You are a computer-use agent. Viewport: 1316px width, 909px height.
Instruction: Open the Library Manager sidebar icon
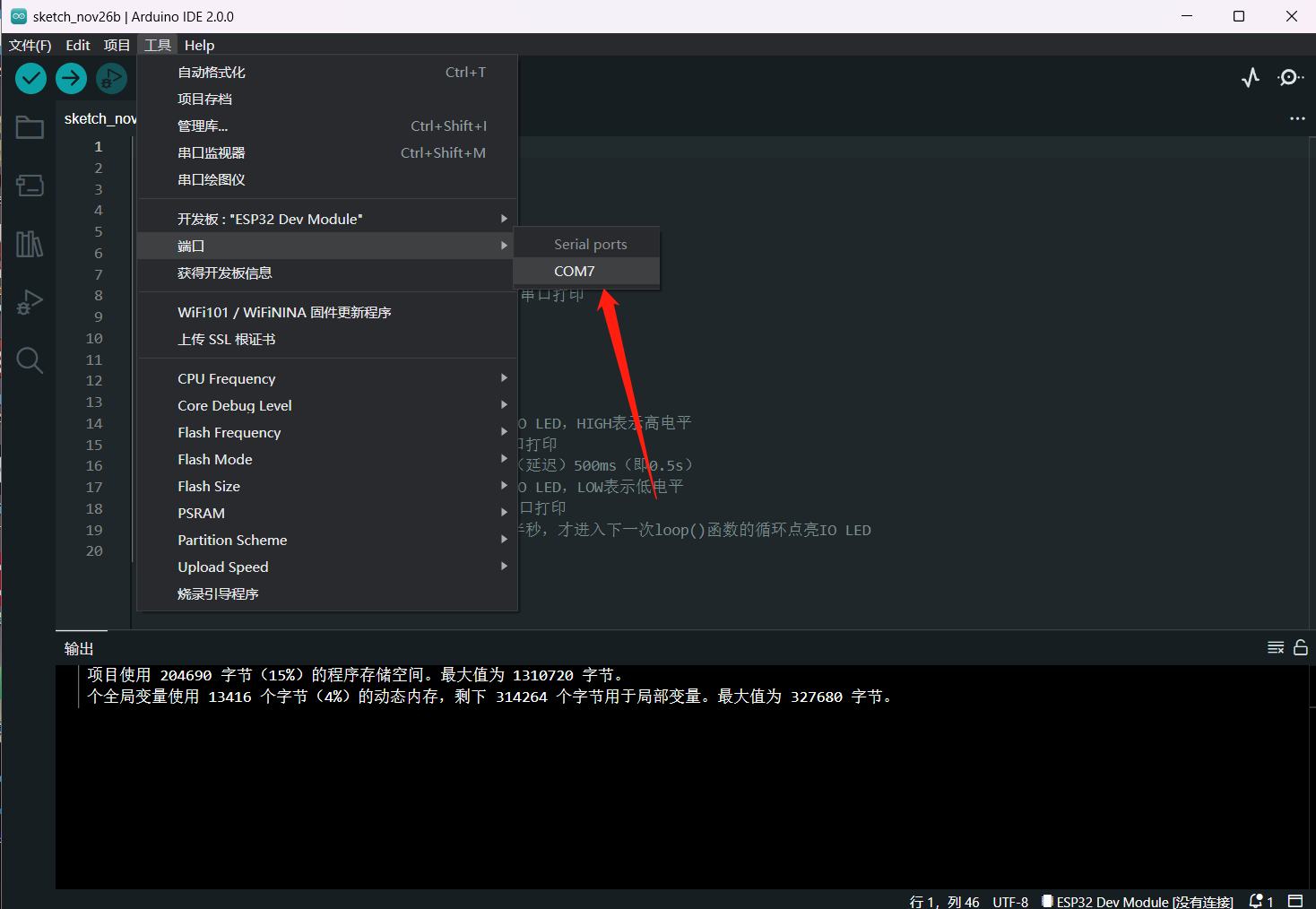(30, 244)
